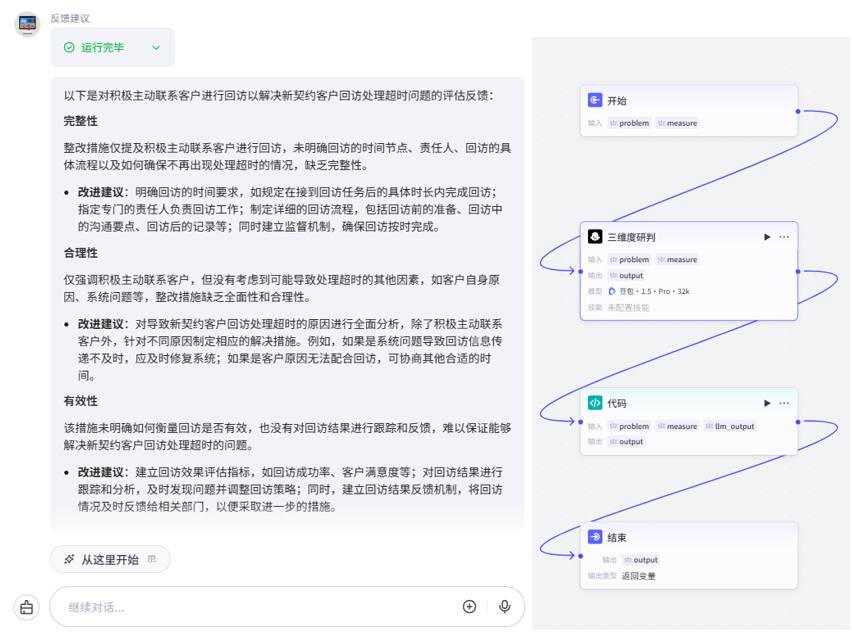The image size is (852, 632).
Task: Click the 豆包 model logo icon
Action: 612,291
